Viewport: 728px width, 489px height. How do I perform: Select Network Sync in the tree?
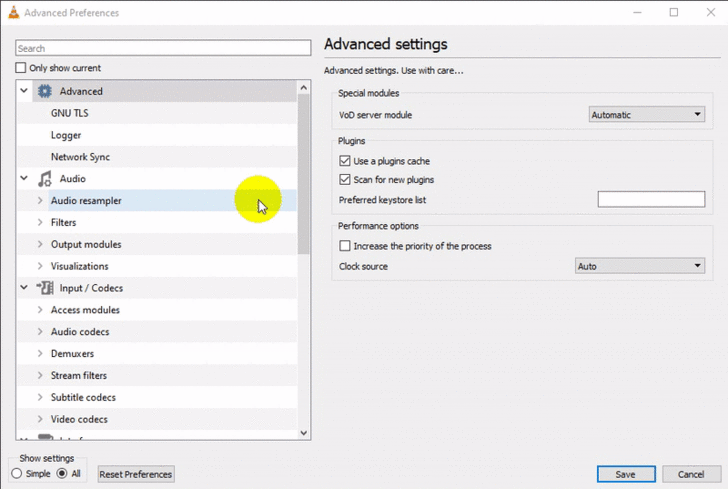(x=80, y=157)
